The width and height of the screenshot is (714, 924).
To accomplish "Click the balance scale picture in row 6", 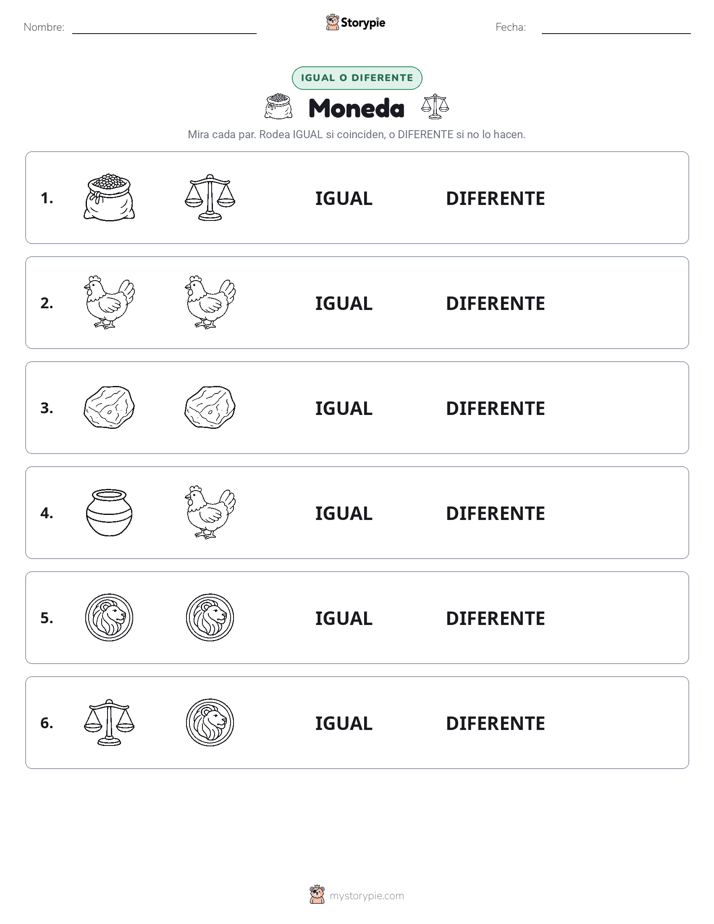I will coord(109,722).
